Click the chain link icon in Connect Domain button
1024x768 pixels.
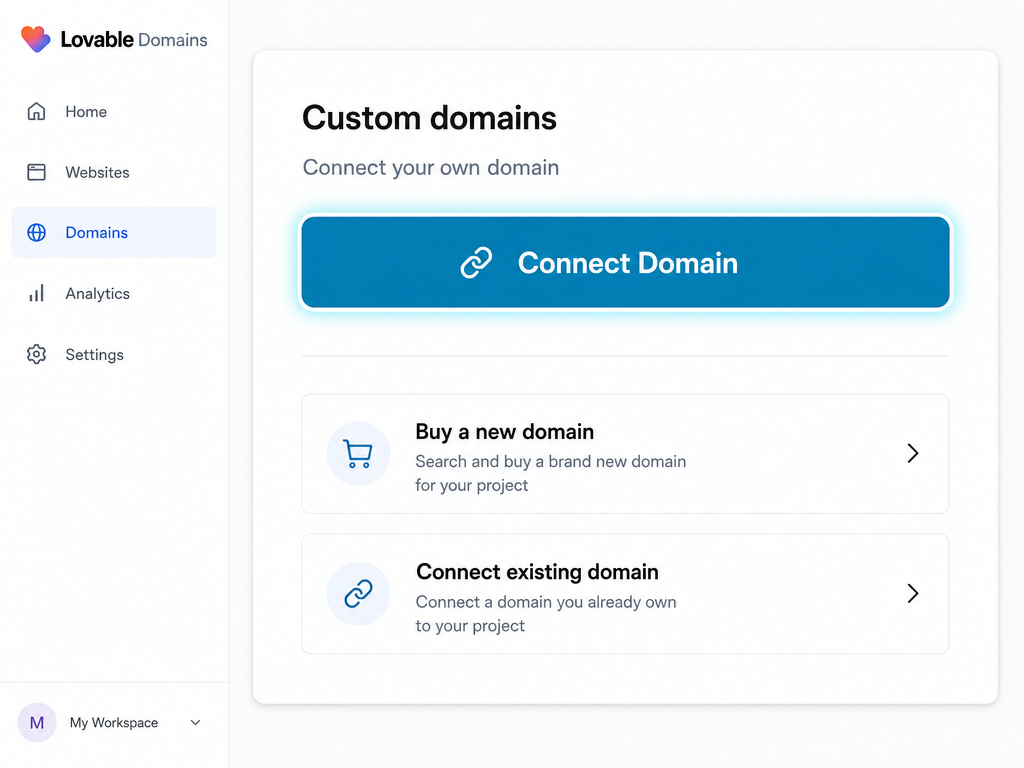click(x=476, y=263)
